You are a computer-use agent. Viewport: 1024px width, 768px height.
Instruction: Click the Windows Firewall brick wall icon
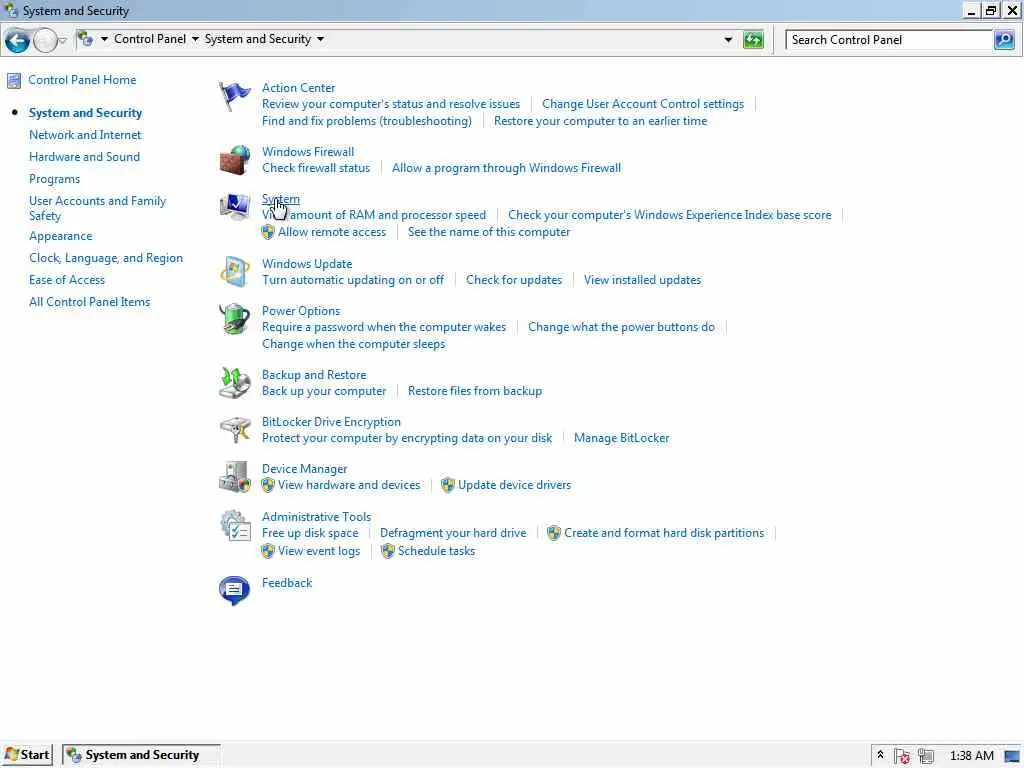pyautogui.click(x=234, y=160)
